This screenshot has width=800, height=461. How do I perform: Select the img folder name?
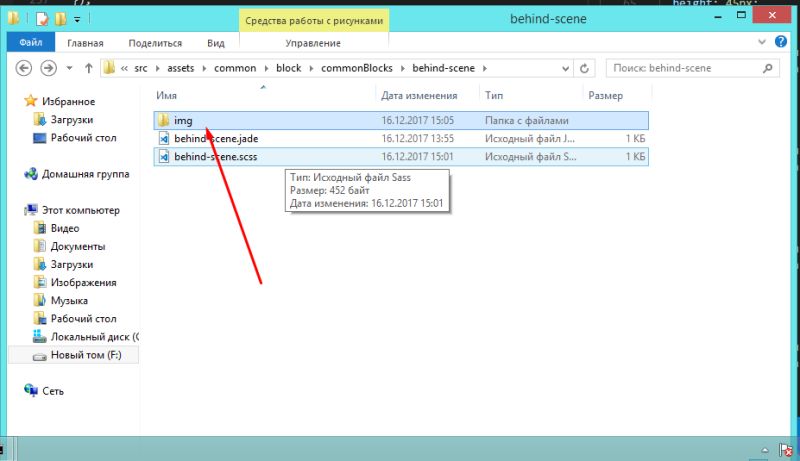pyautogui.click(x=183, y=121)
